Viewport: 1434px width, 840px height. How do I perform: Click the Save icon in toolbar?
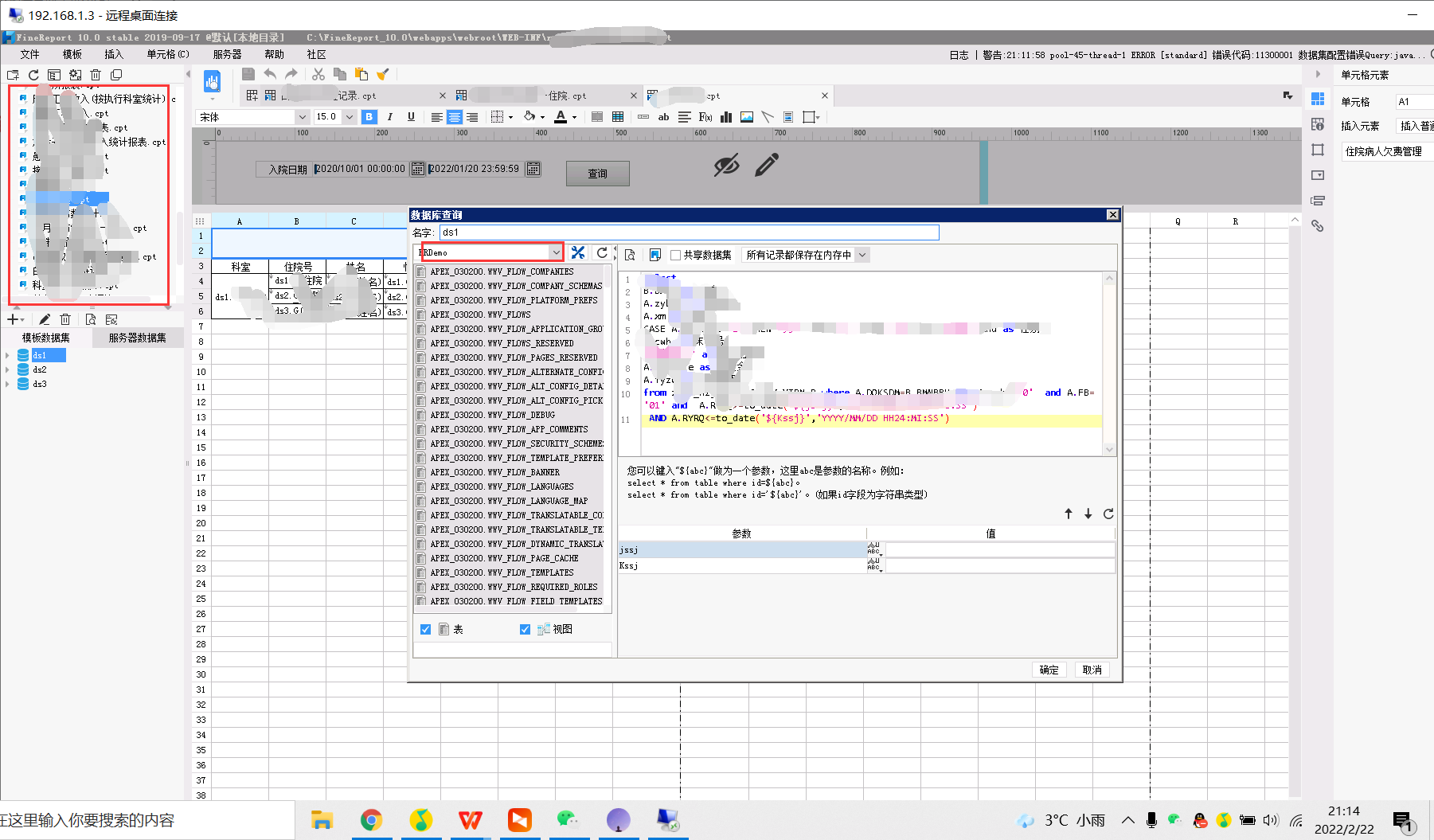click(248, 74)
